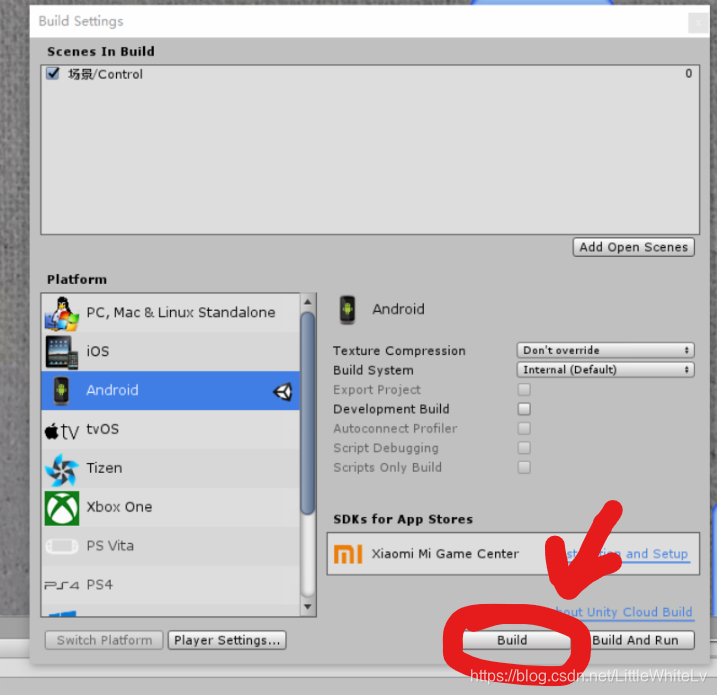Image resolution: width=717 pixels, height=695 pixels.
Task: Click platform list scroll-down arrow
Action: (308, 607)
